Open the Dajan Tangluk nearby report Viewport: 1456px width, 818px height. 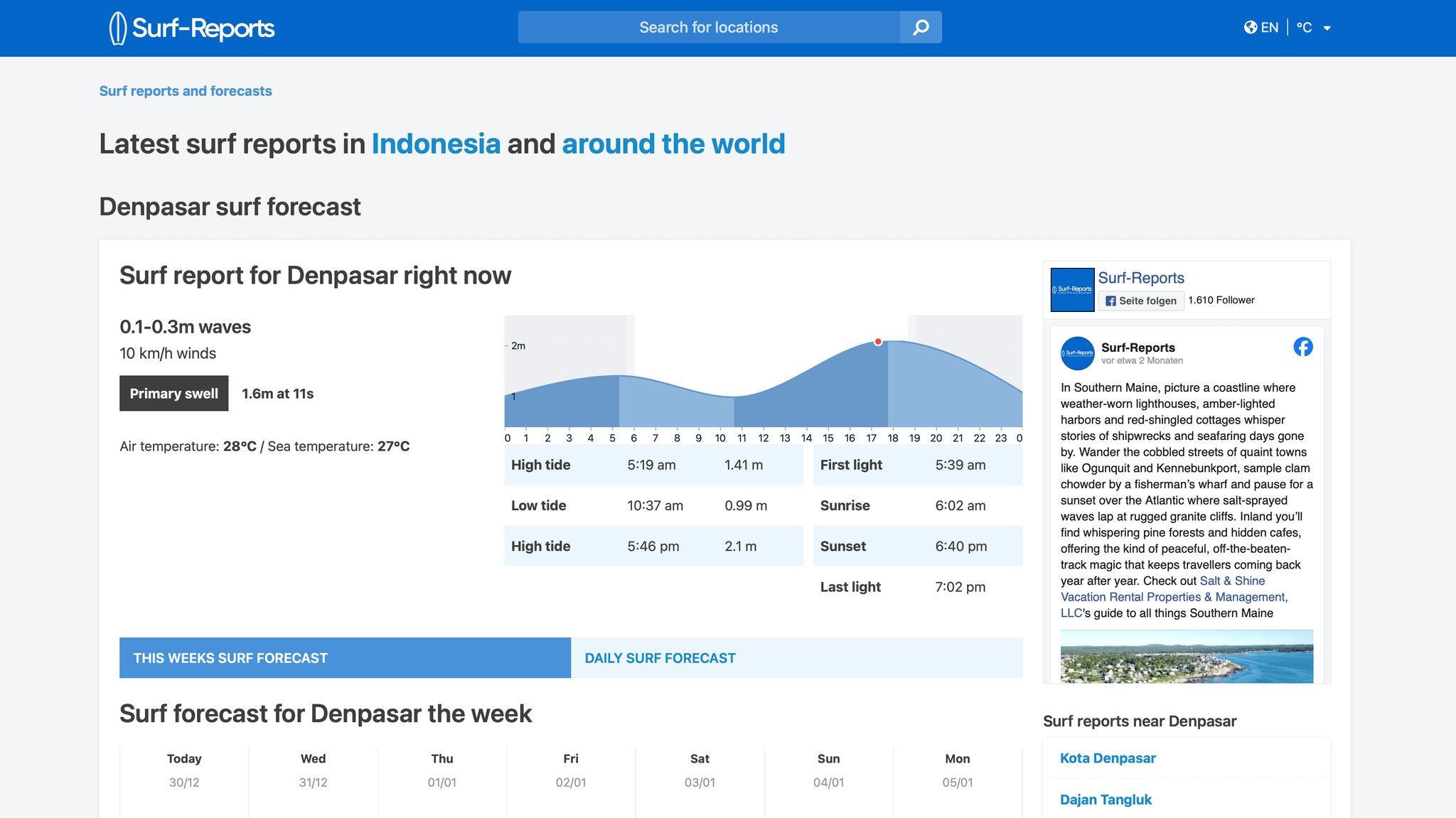1106,800
